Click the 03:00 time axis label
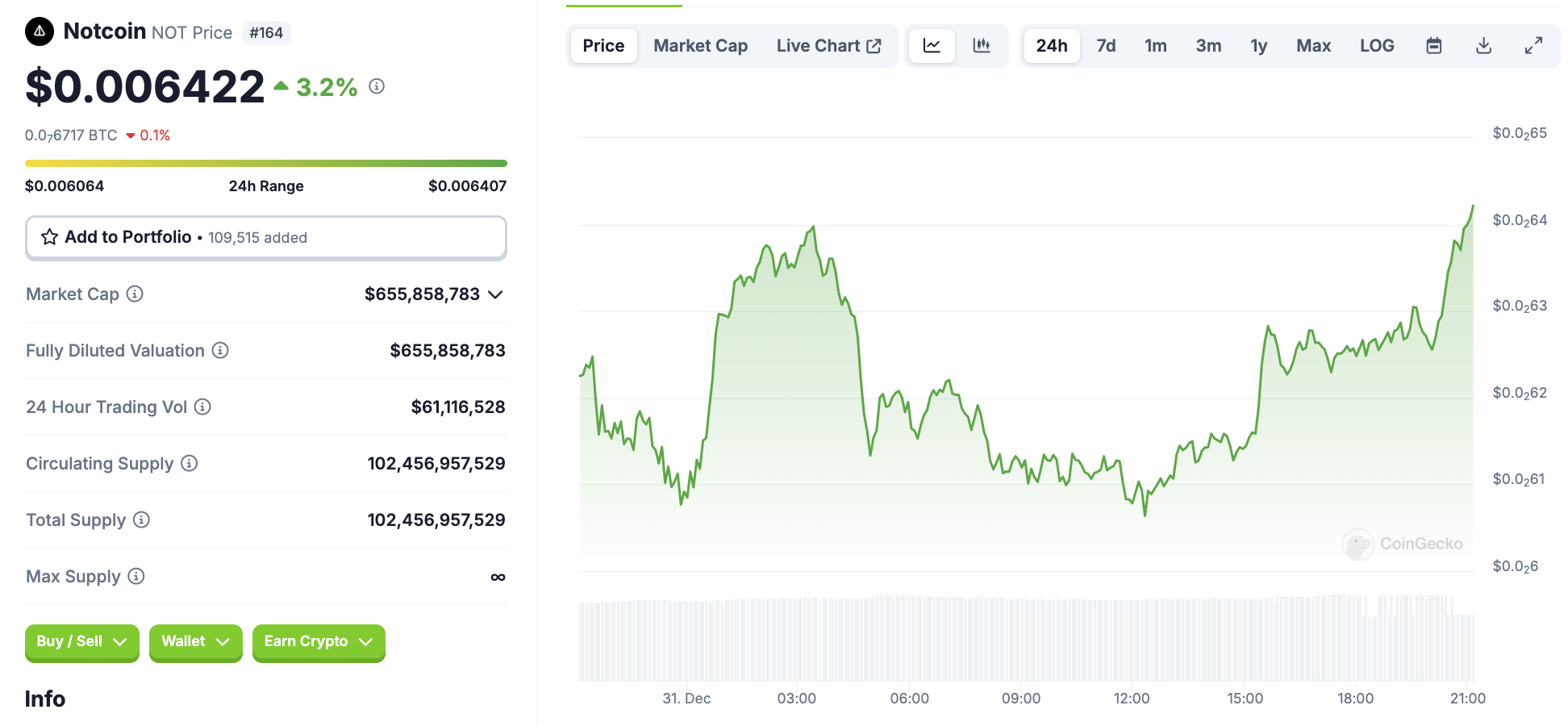Screen dimensions: 1568x726 tap(797, 699)
